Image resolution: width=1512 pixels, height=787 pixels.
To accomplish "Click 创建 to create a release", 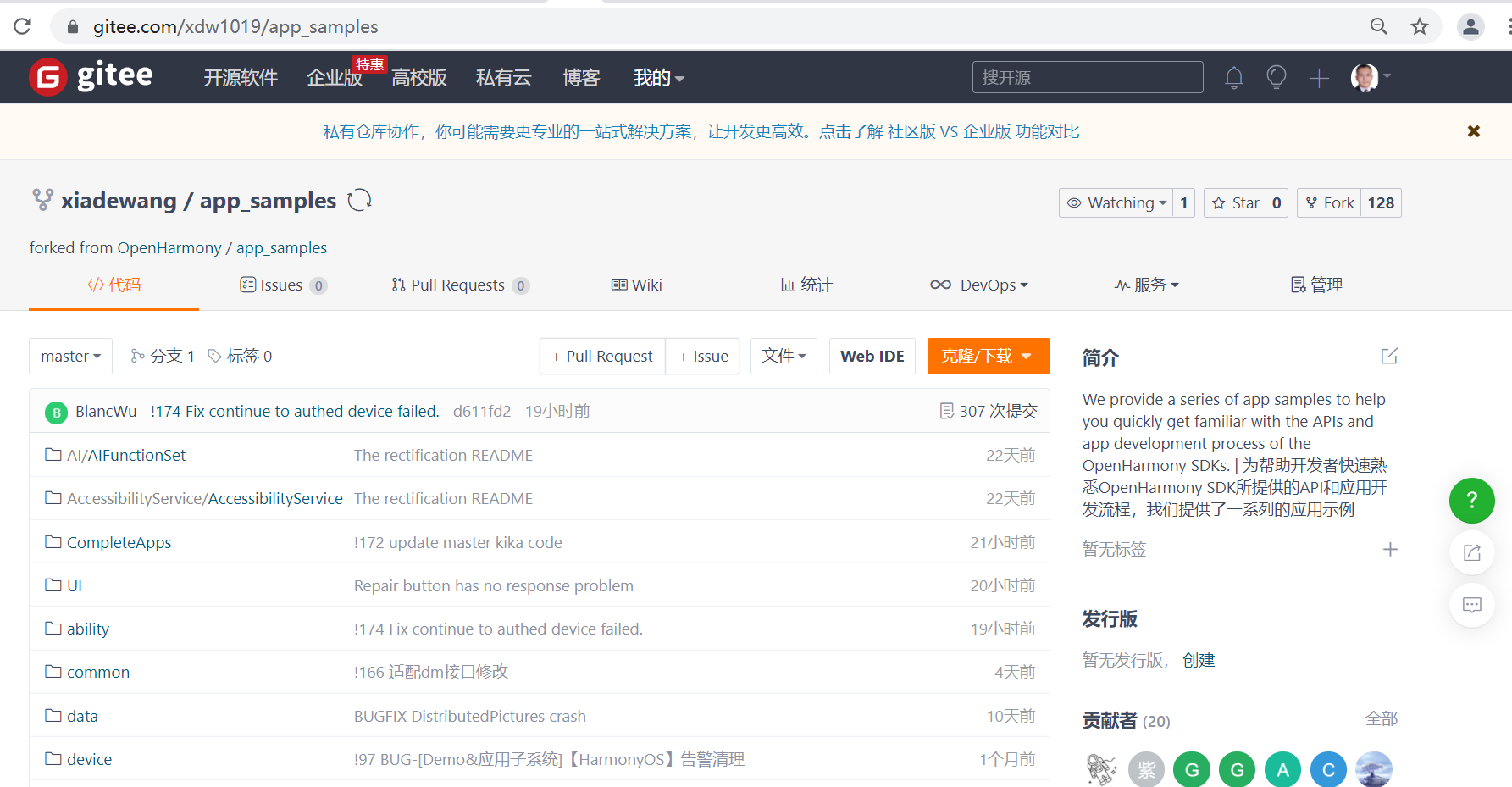I will [x=1199, y=660].
